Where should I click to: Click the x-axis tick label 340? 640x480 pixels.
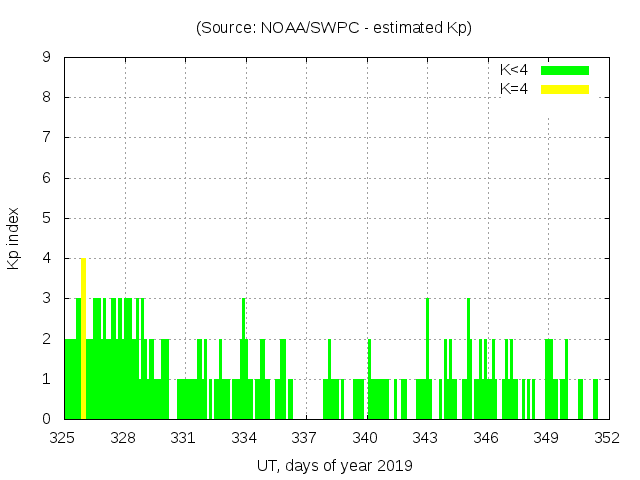coord(365,437)
